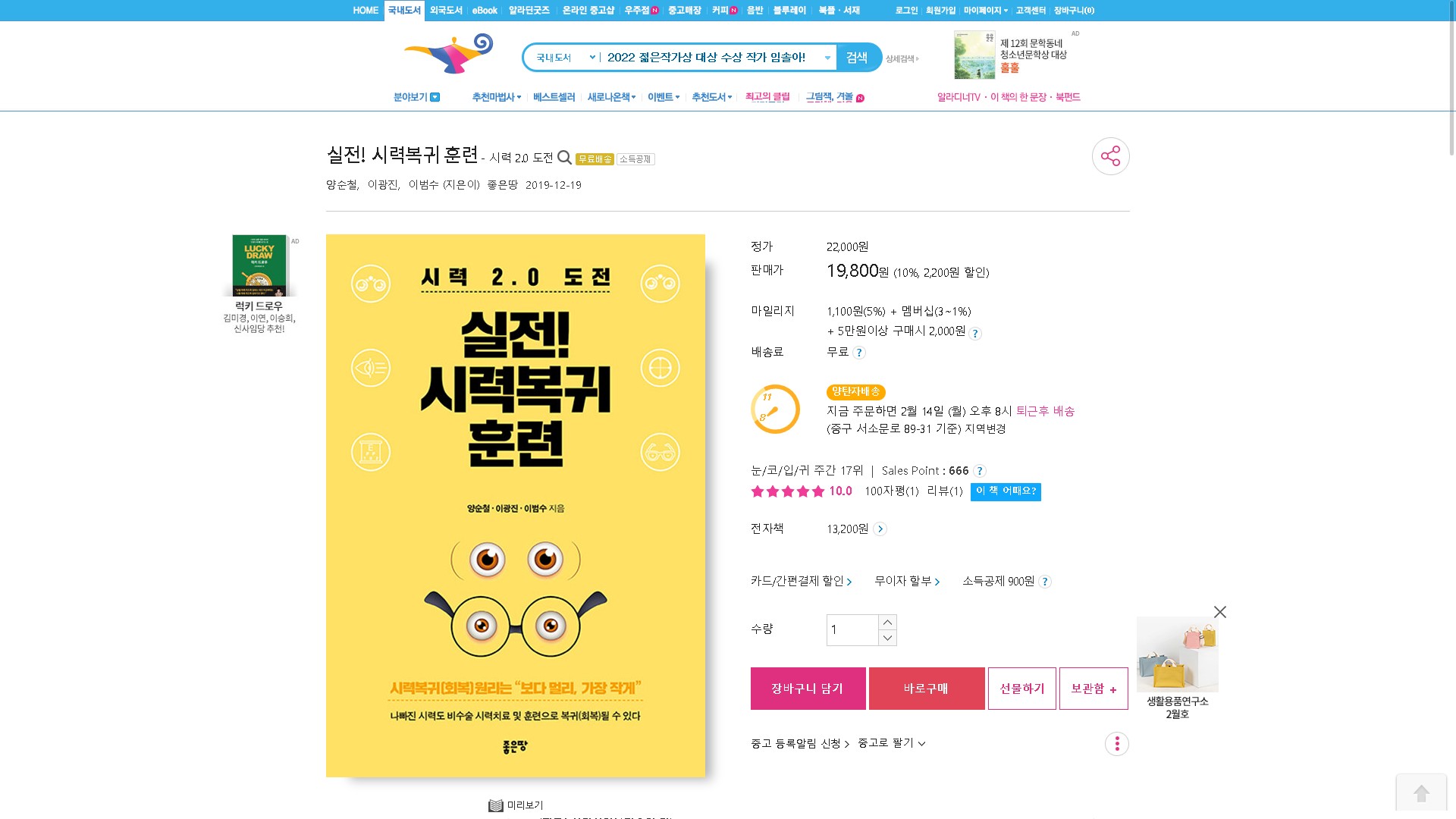Click the 미리보기 preview link
This screenshot has width=1456, height=819.
[516, 805]
